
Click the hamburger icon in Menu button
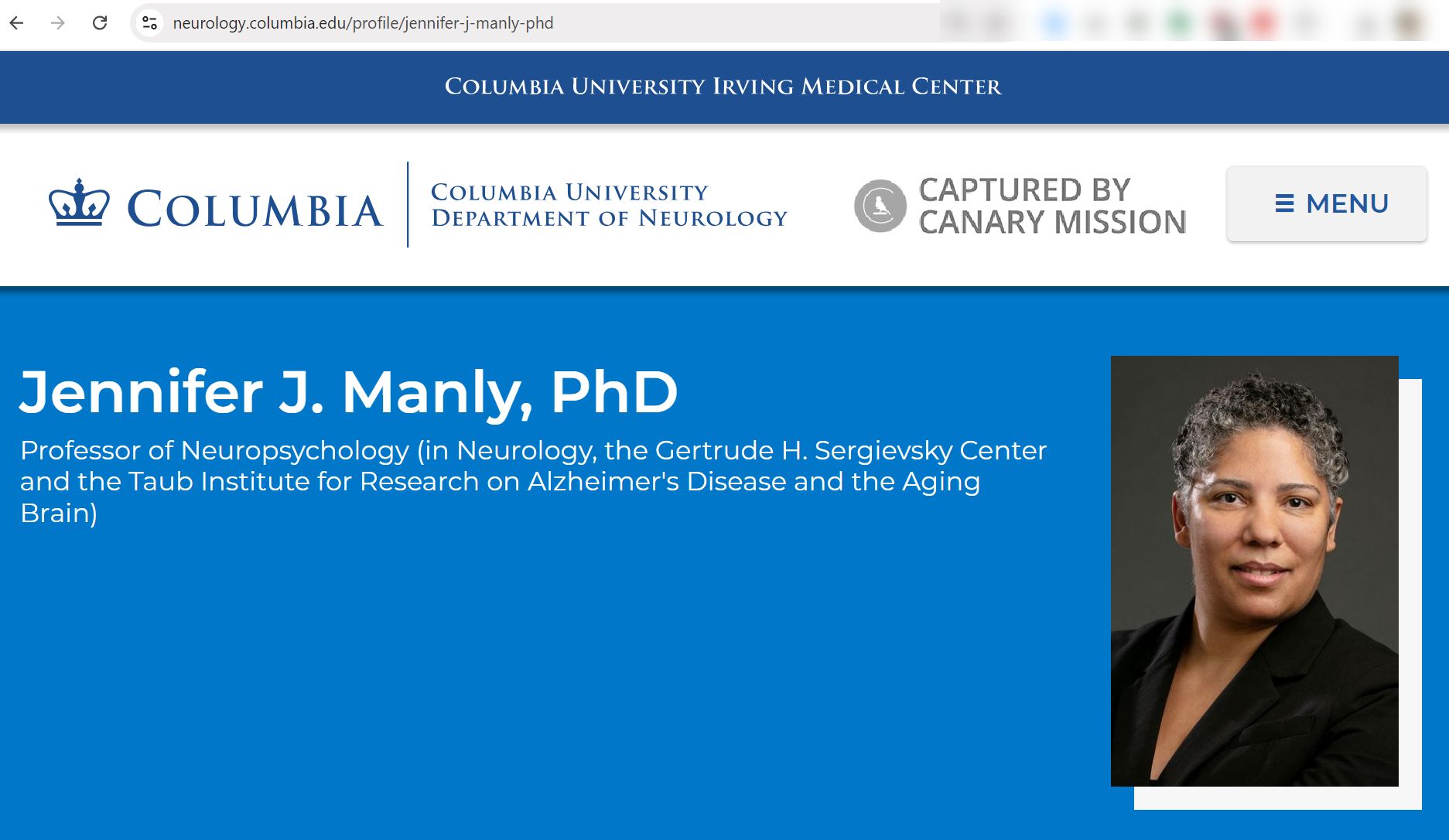[x=1284, y=203]
